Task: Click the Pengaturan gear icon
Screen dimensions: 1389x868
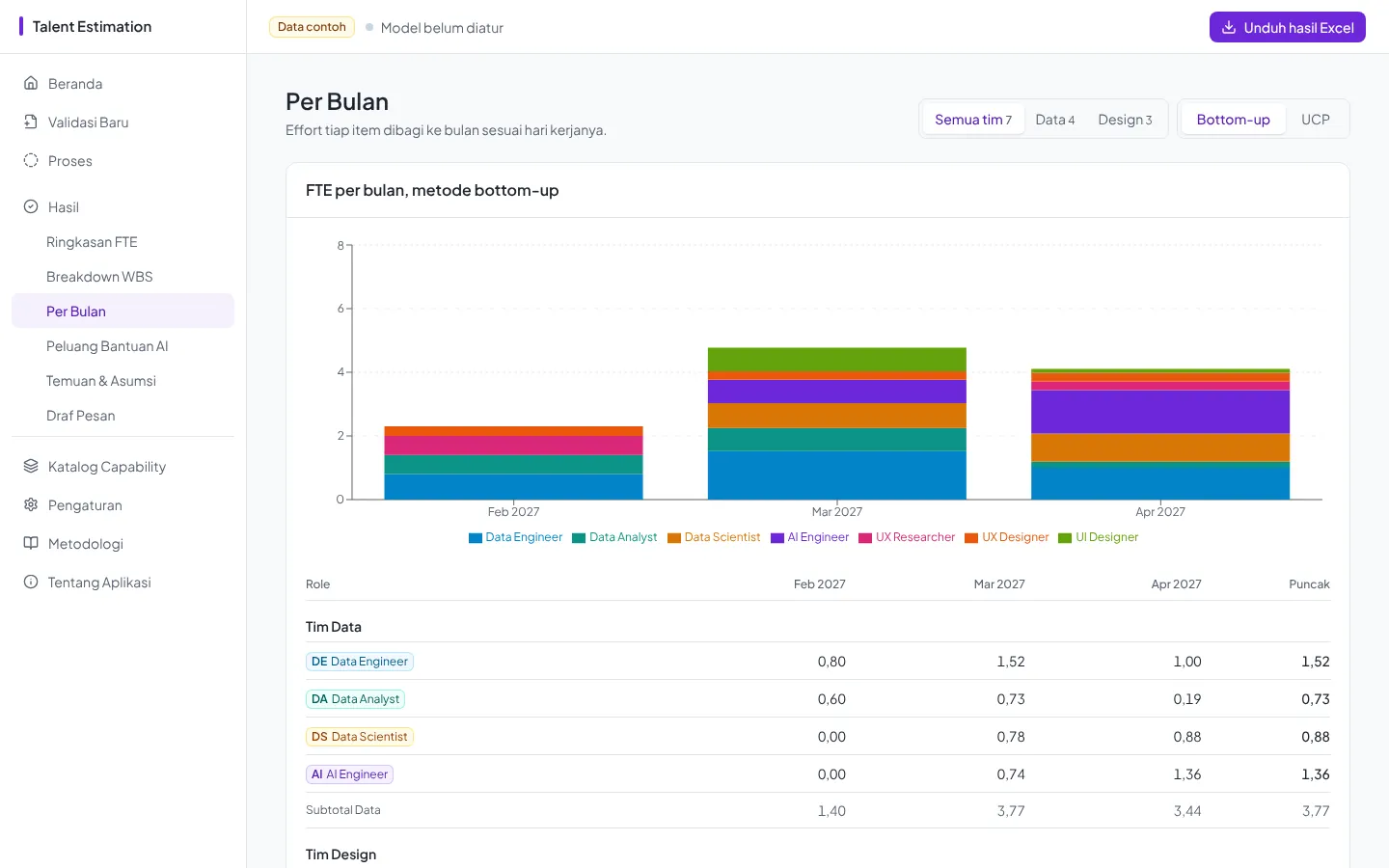Action: click(x=31, y=504)
